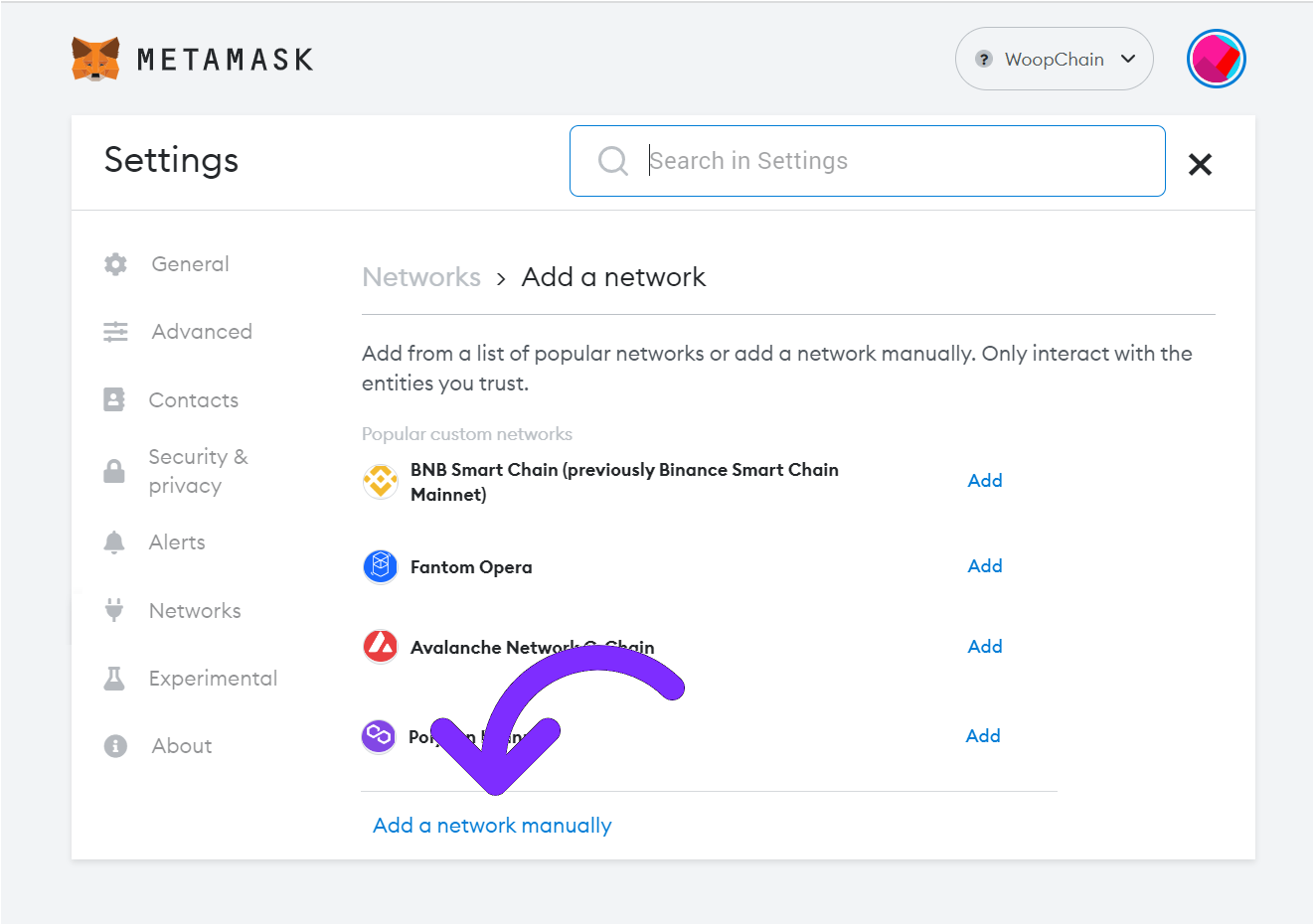Click the About info icon
This screenshot has height=924, width=1314.
115,745
